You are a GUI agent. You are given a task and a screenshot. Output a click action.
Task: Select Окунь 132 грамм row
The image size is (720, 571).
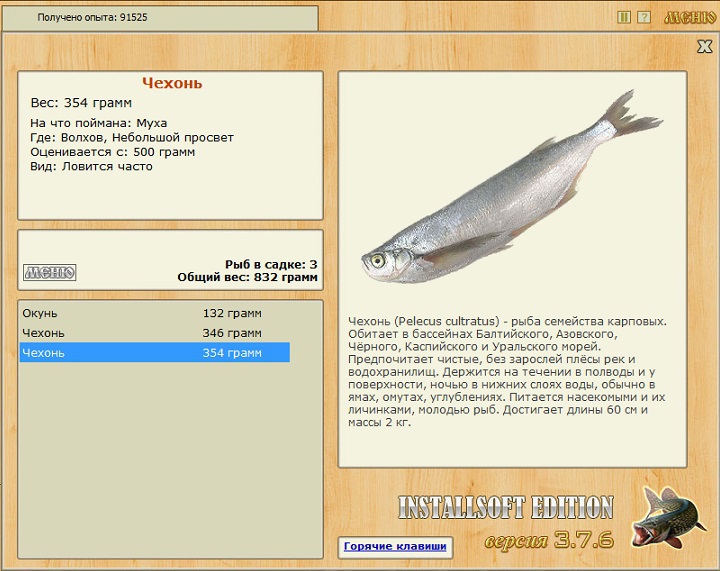(155, 313)
